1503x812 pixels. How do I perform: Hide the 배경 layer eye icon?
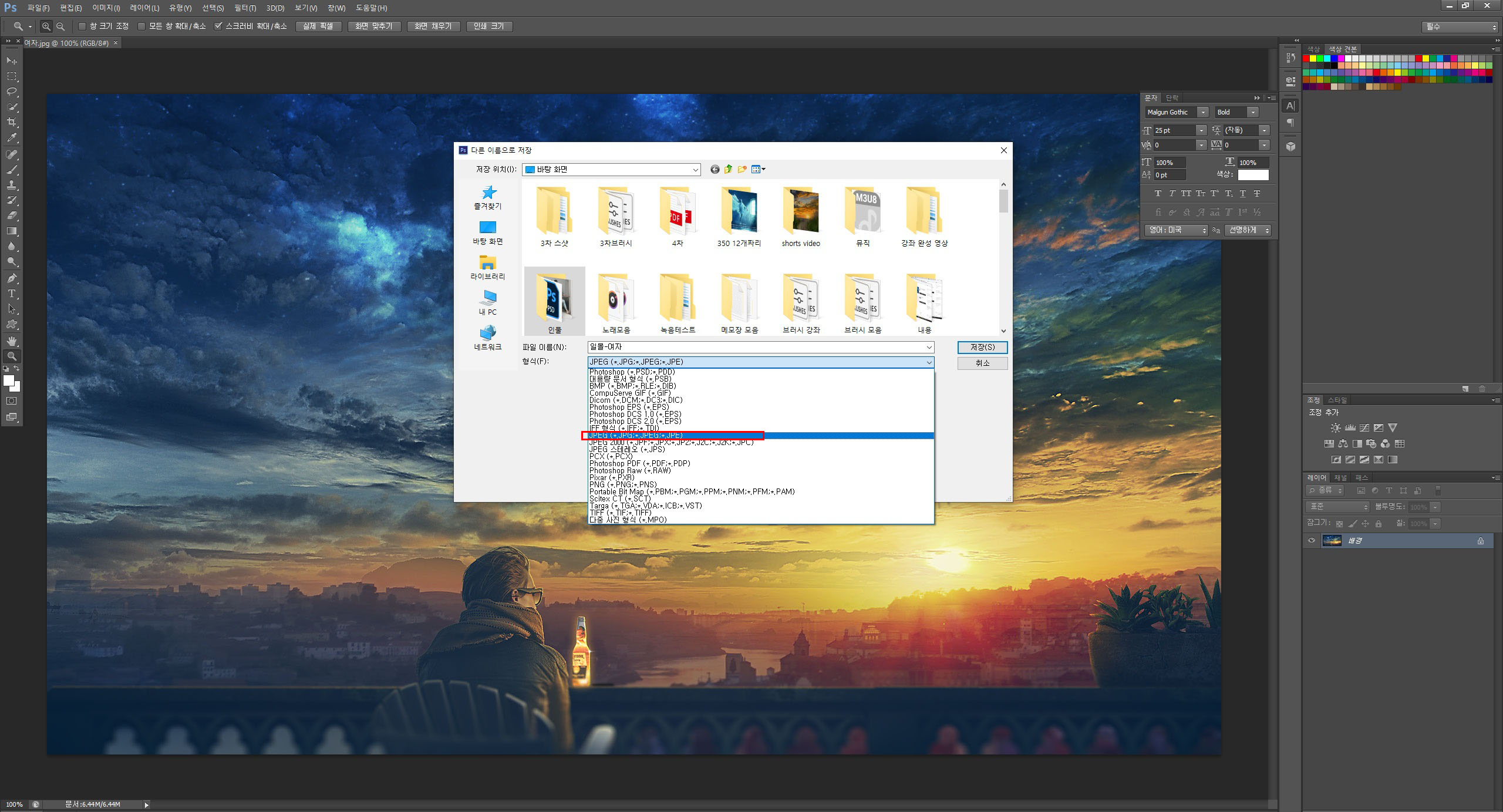1312,541
